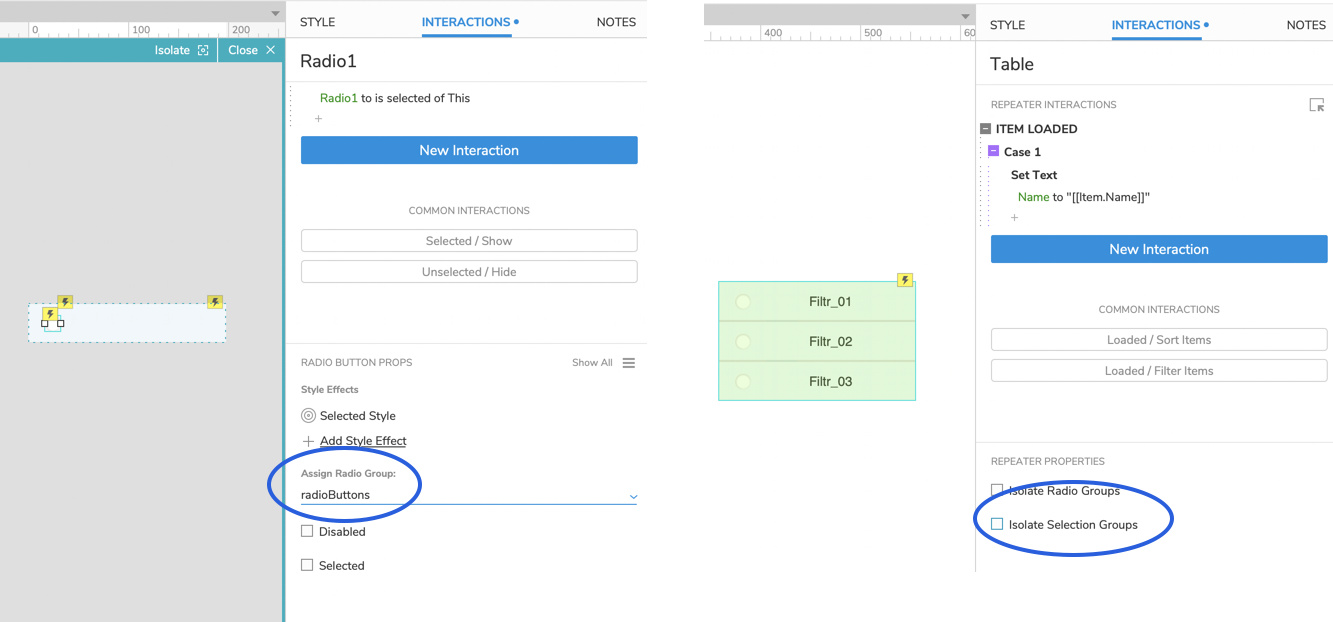Viewport: 1333px width, 622px height.
Task: Click the plus icon under Name Set Text action
Action: (x=1014, y=218)
